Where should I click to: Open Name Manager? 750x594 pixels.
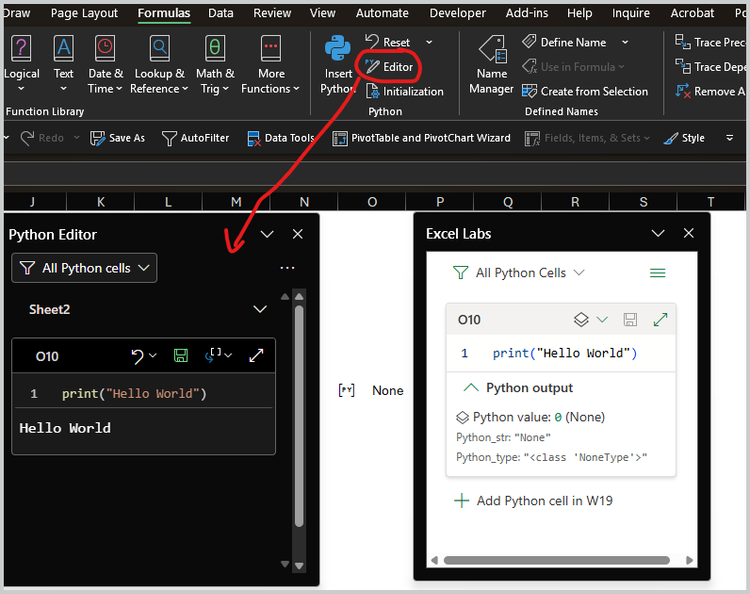[x=491, y=65]
